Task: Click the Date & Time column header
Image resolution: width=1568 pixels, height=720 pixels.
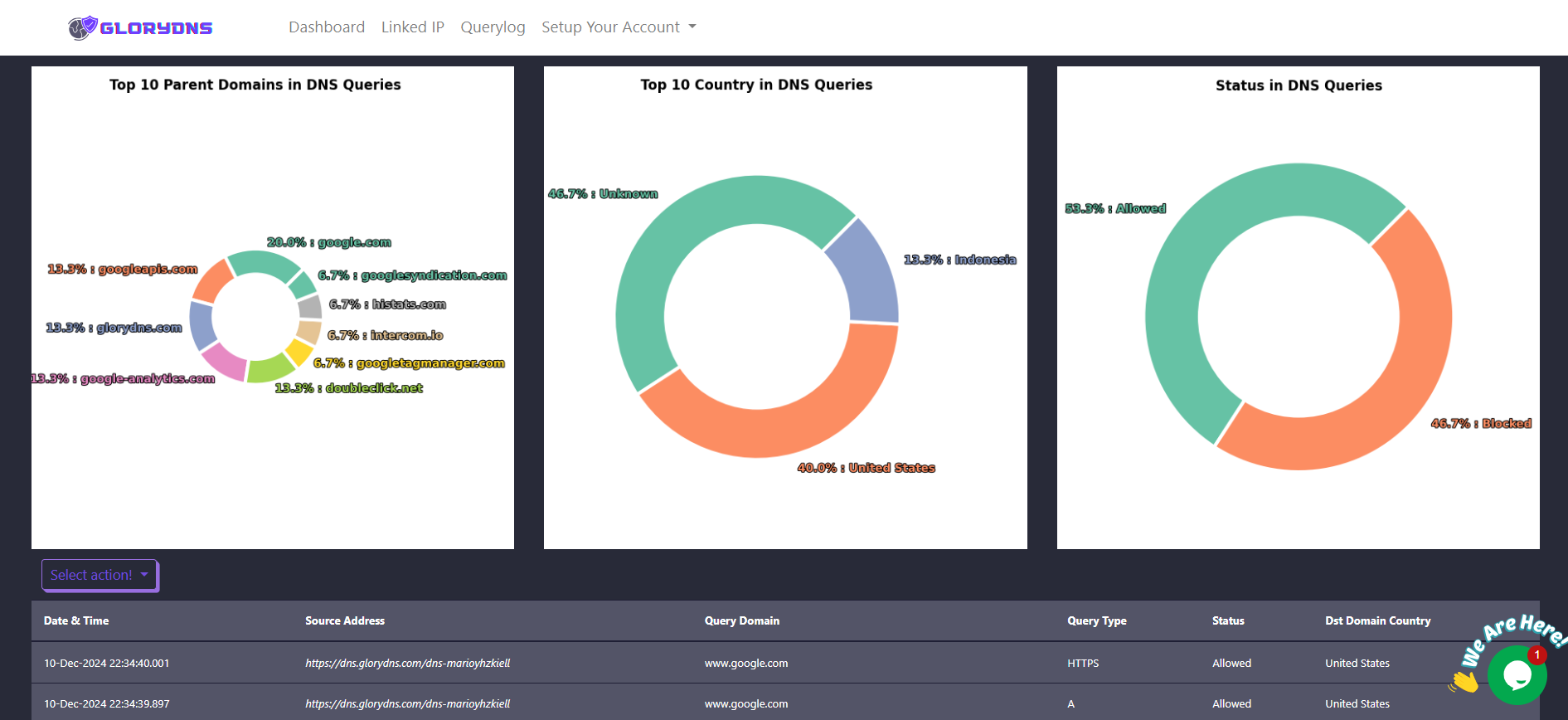Action: click(x=76, y=620)
